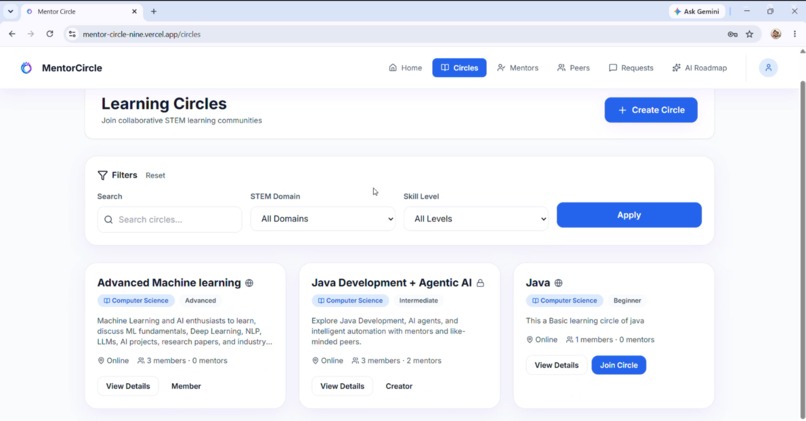
Task: Click the Member label on Advanced Machine learning
Action: pyautogui.click(x=186, y=386)
